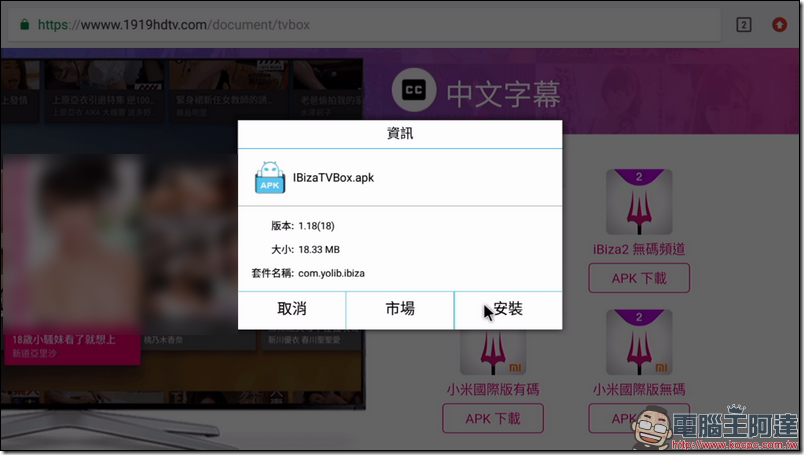The image size is (804, 455).
Task: Click the pink caption banner on featured thumbnail
Action: point(70,346)
